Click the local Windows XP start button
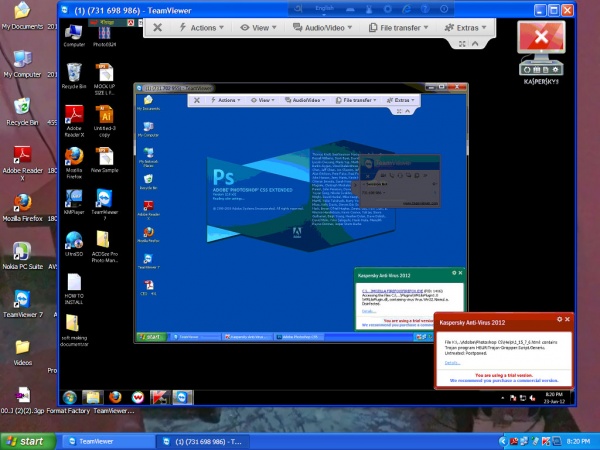Image resolution: width=600 pixels, height=450 pixels. click(x=27, y=440)
